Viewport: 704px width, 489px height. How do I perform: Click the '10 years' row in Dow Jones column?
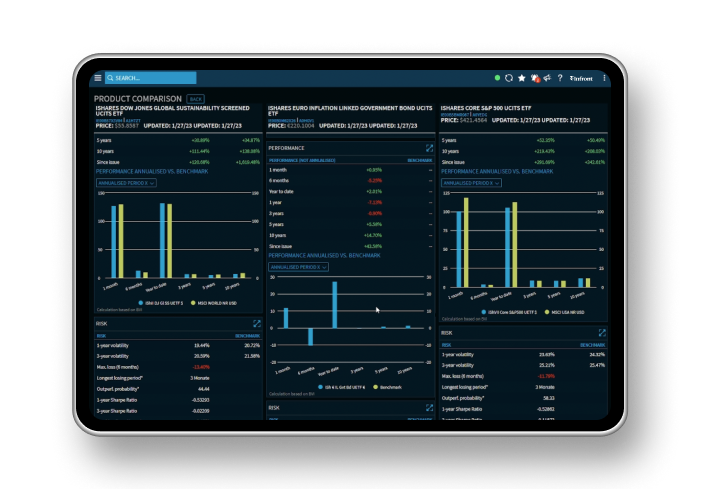click(178, 151)
